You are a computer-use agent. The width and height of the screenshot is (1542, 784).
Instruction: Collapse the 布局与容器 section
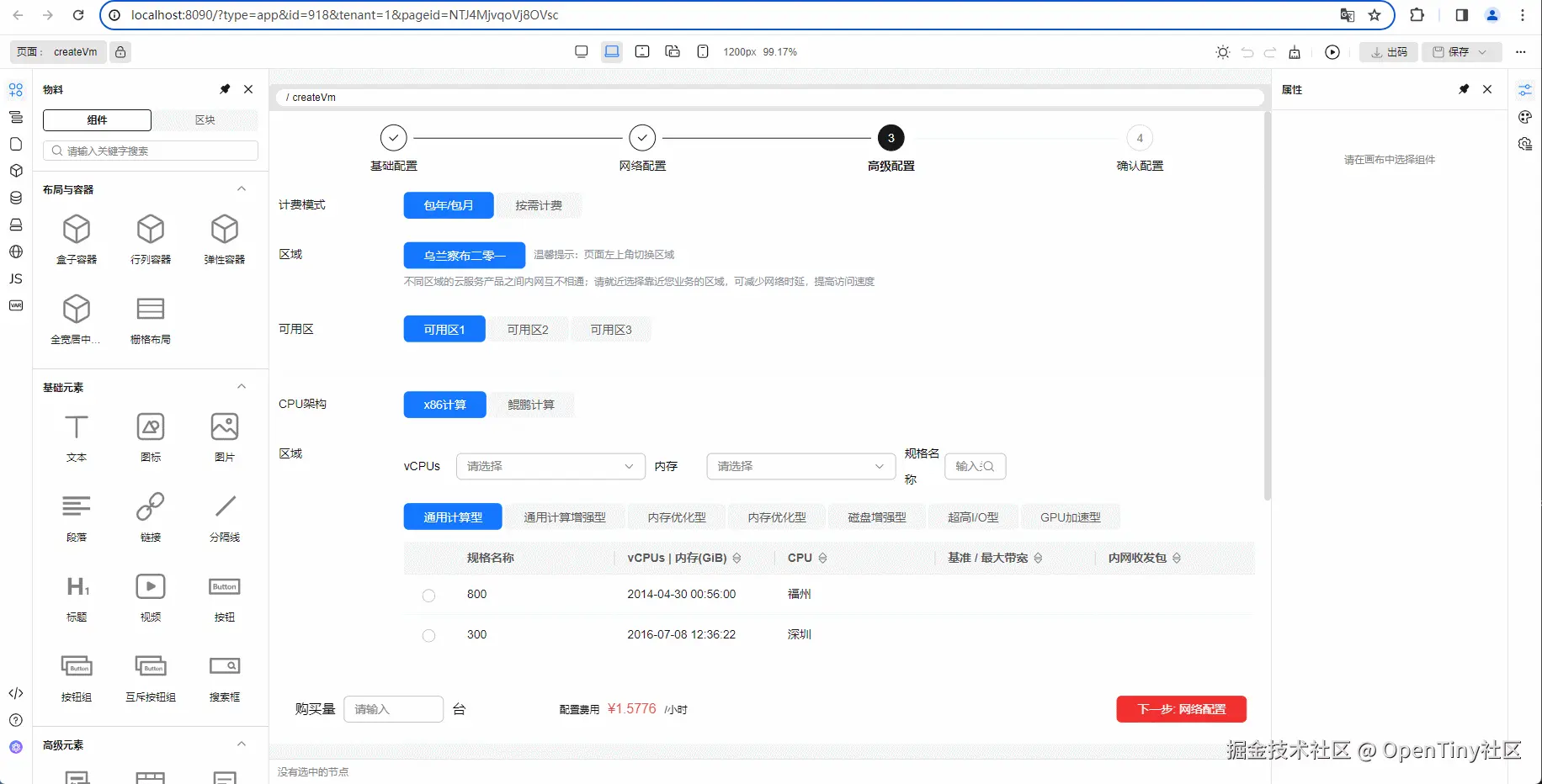pyautogui.click(x=242, y=189)
